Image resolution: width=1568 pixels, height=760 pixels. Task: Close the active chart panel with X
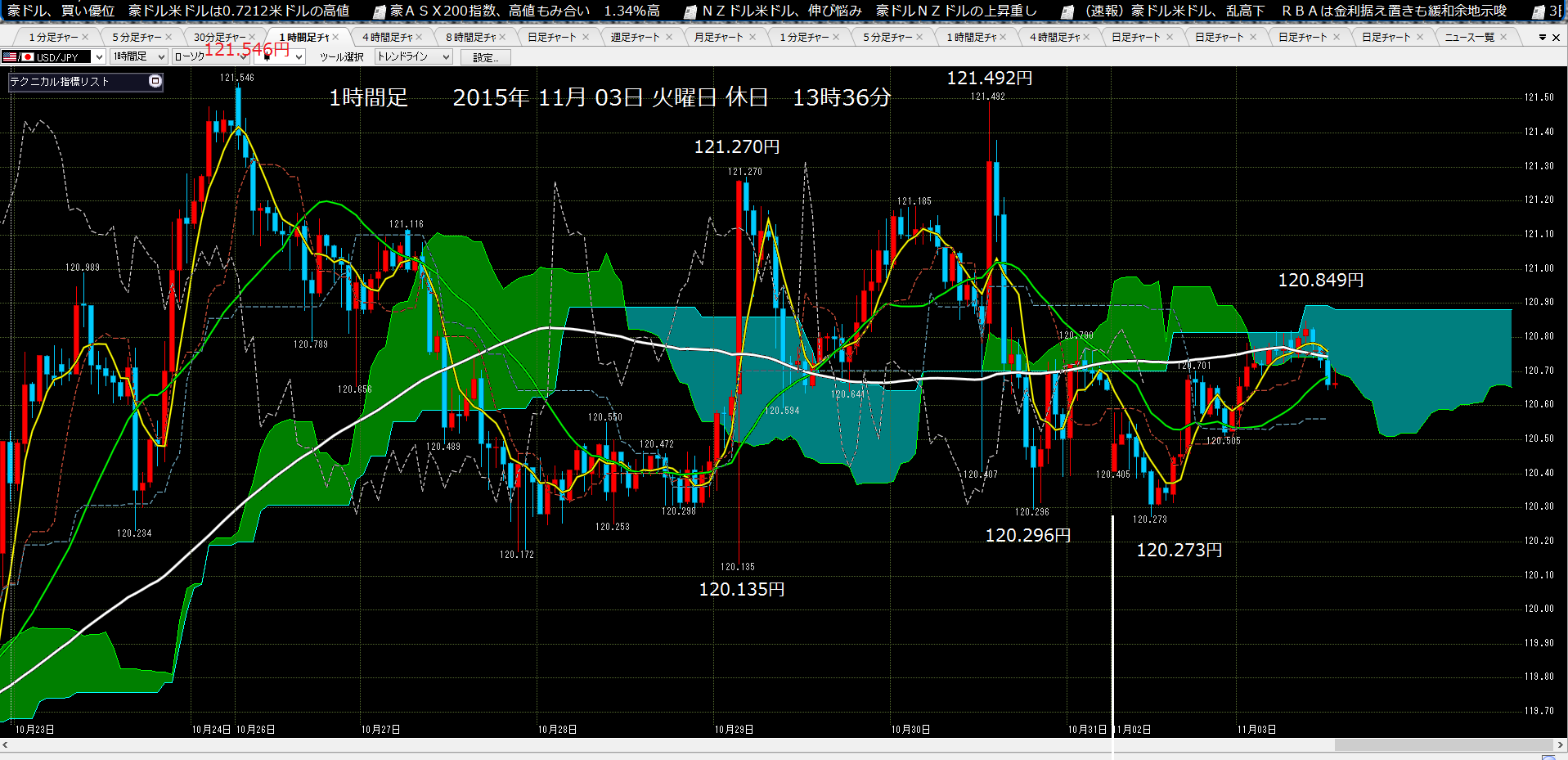click(x=1556, y=38)
